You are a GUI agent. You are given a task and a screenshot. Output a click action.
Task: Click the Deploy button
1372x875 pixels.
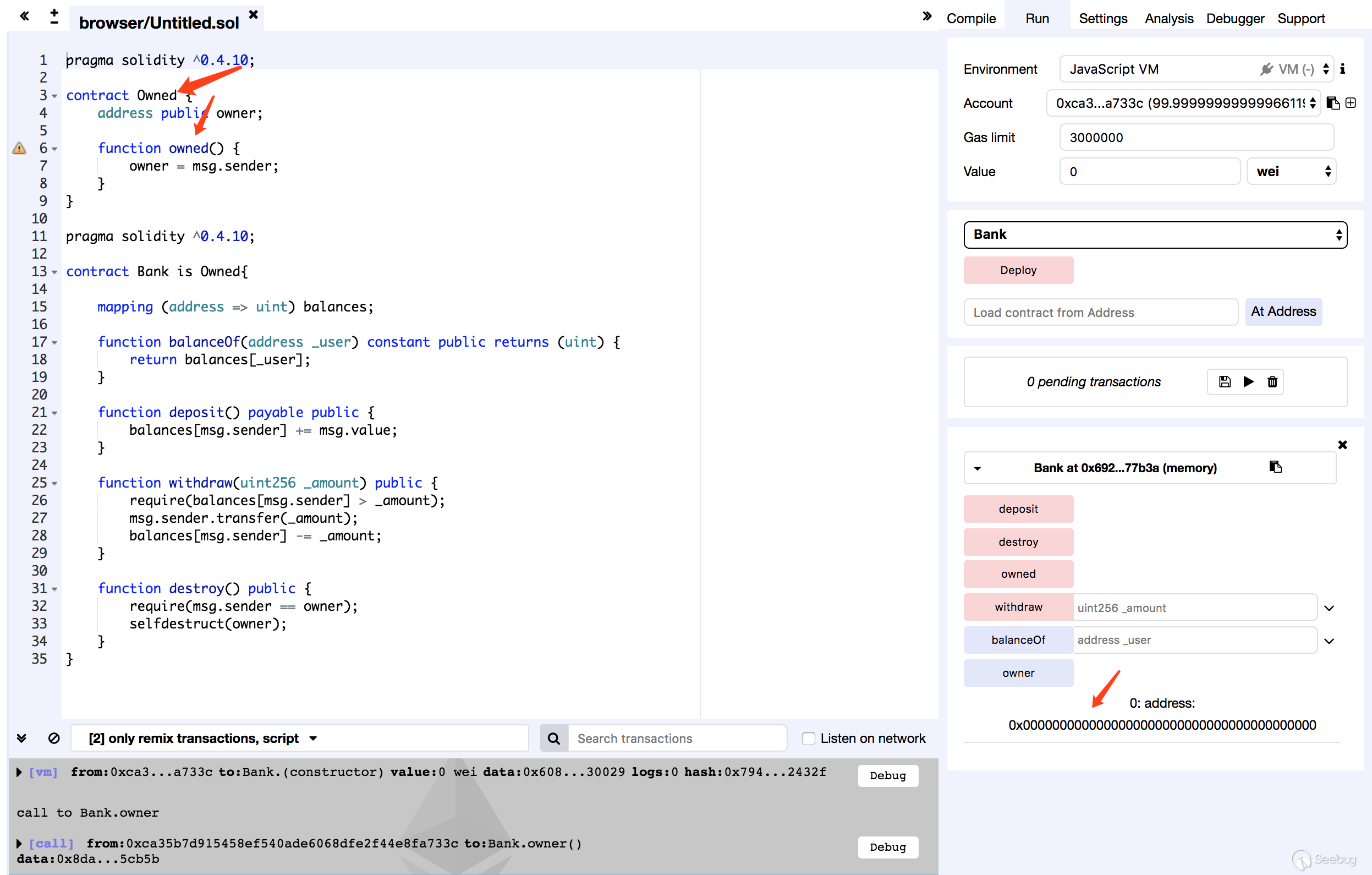1018,270
